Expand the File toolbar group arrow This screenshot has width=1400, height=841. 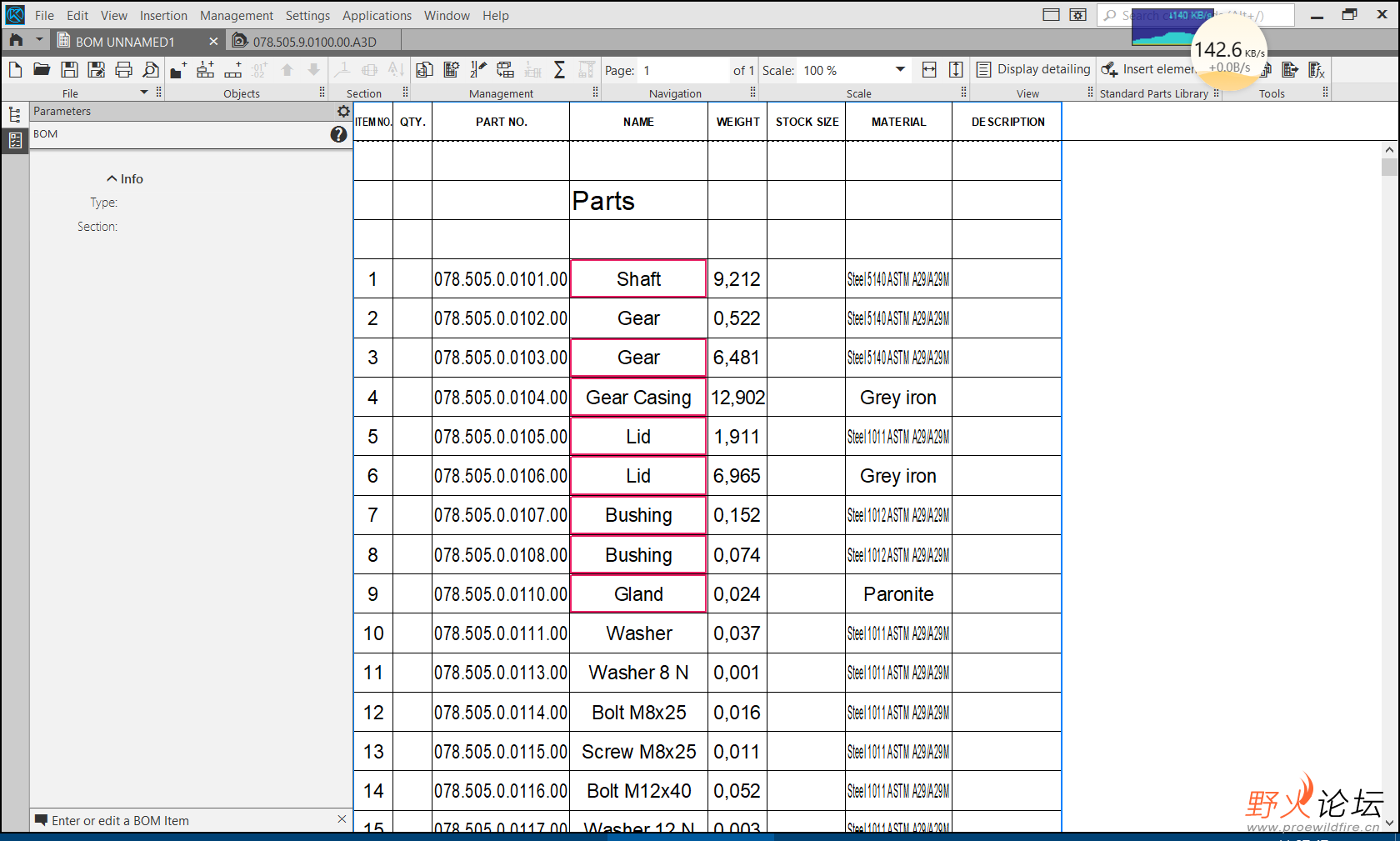[x=144, y=93]
